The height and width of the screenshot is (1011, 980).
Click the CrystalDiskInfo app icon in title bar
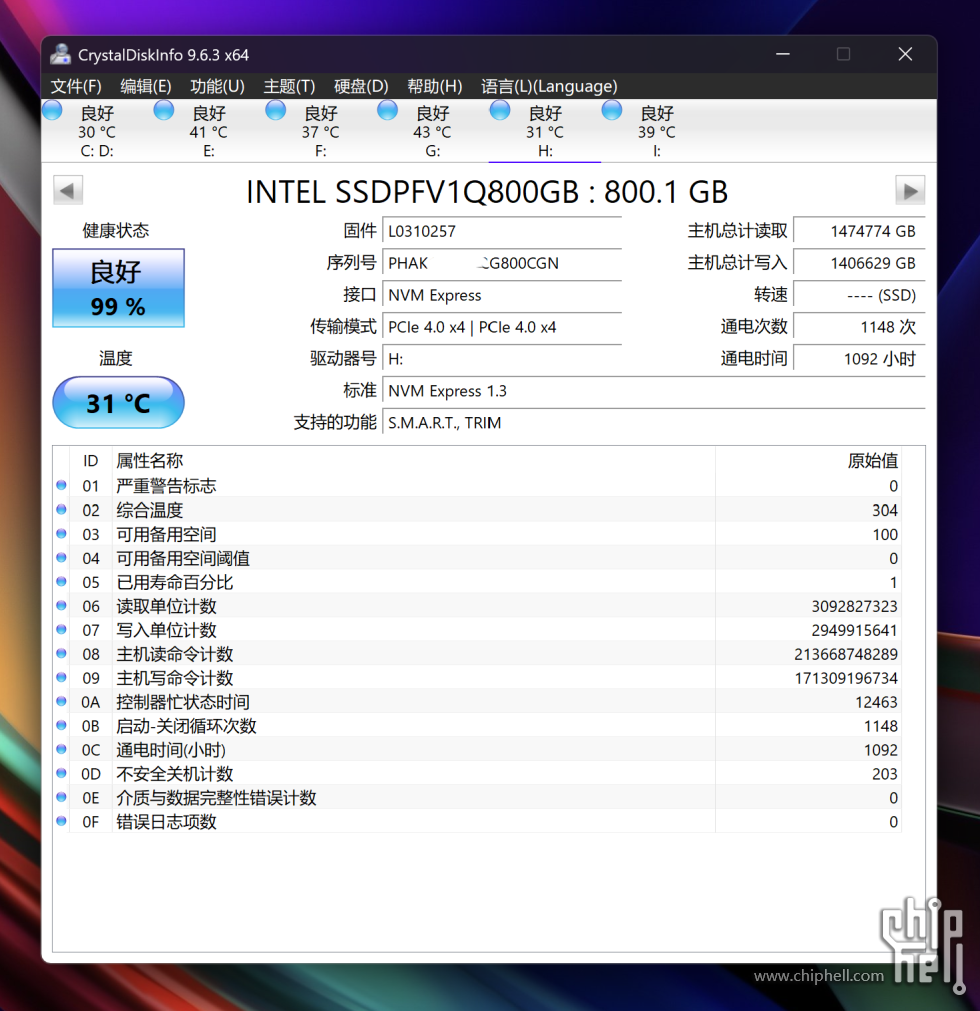coord(61,55)
